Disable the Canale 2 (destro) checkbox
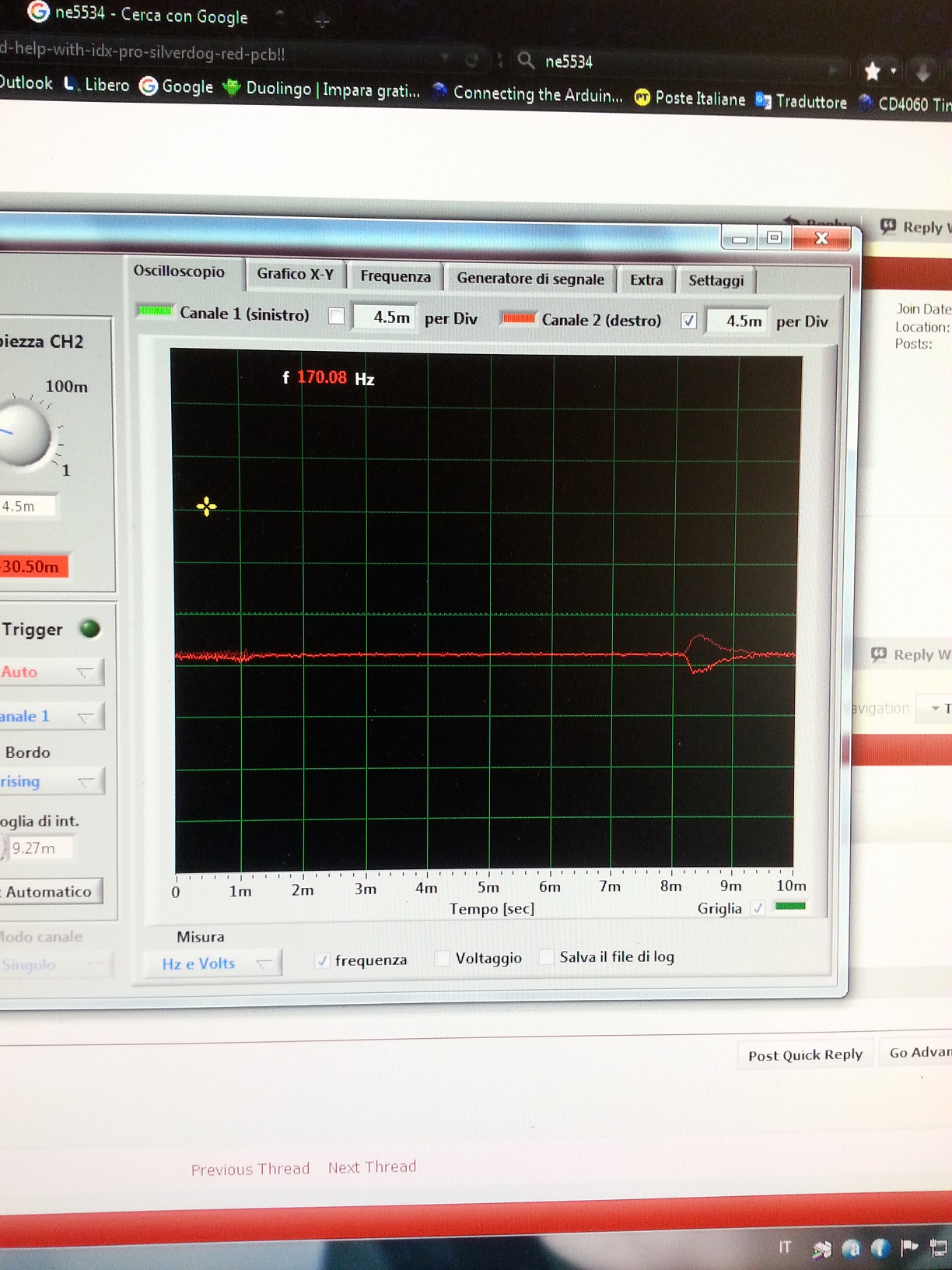952x1270 pixels. click(688, 321)
